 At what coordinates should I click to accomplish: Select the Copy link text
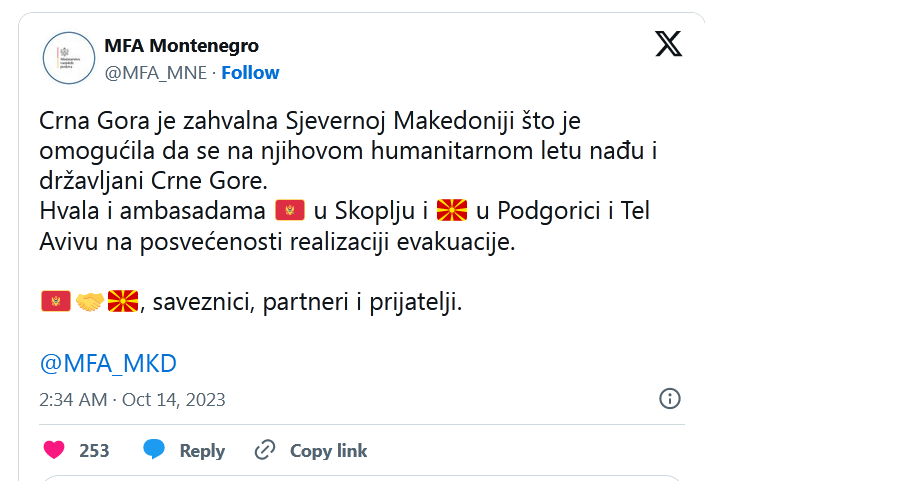pyautogui.click(x=328, y=451)
